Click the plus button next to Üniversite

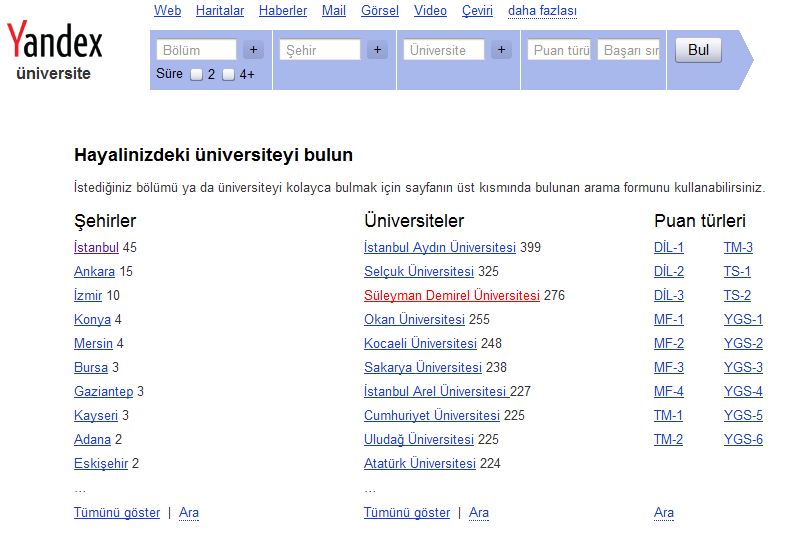pyautogui.click(x=501, y=50)
